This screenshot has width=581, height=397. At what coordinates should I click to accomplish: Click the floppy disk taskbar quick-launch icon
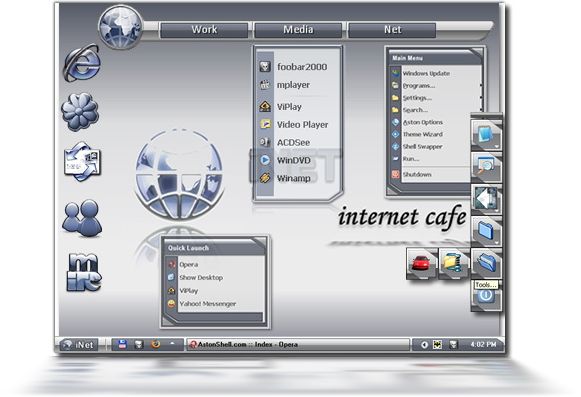tap(122, 345)
